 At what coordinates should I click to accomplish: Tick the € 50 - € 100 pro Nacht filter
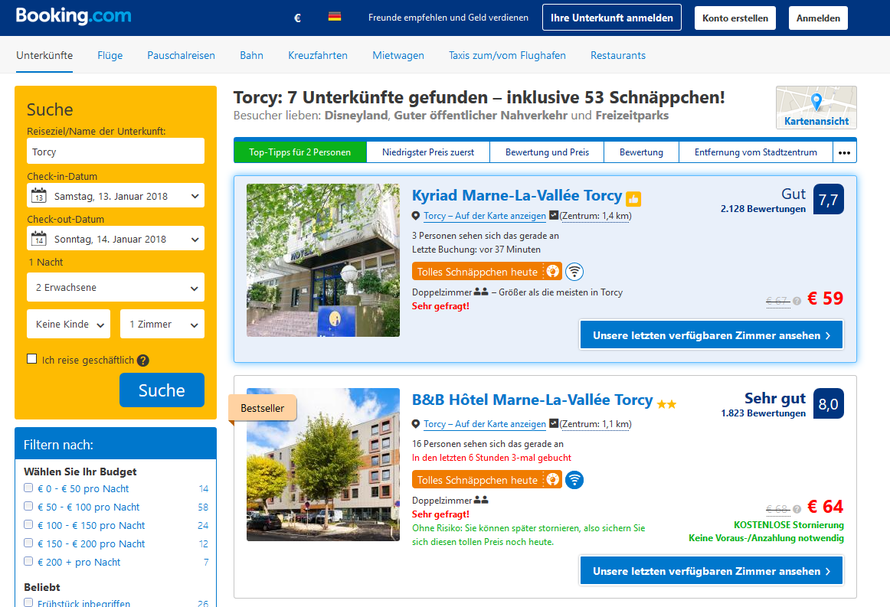[28, 506]
